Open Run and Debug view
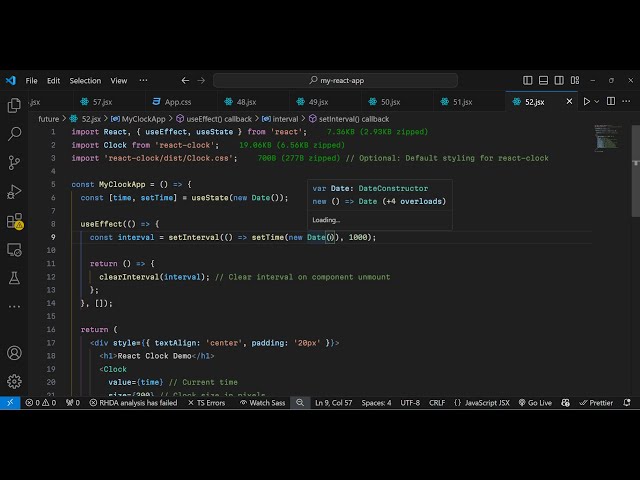The image size is (640, 480). [x=14, y=191]
